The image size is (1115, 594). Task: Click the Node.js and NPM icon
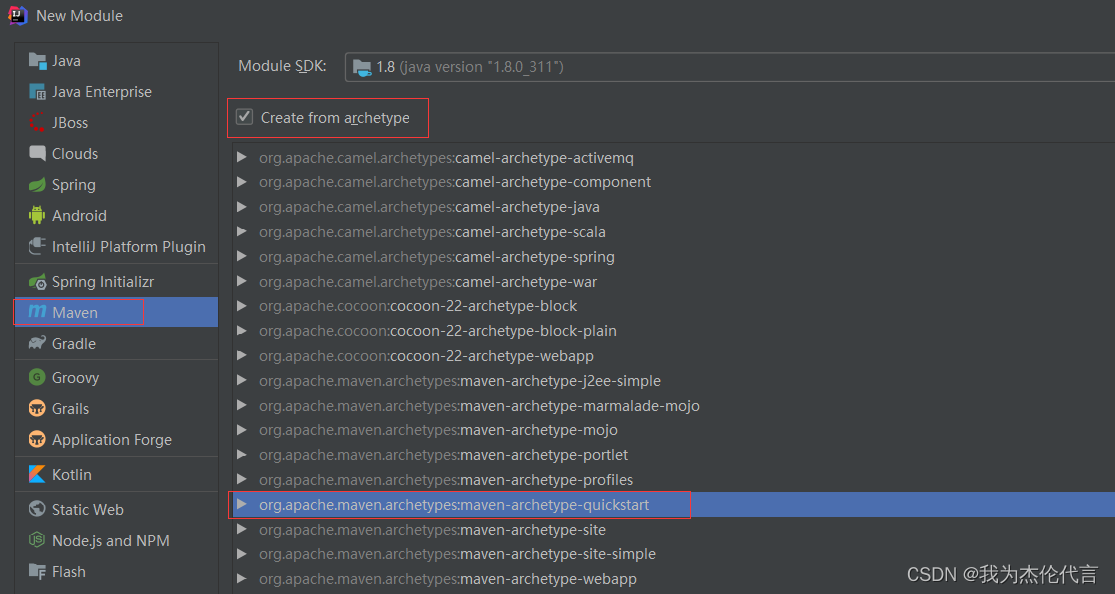tap(37, 541)
